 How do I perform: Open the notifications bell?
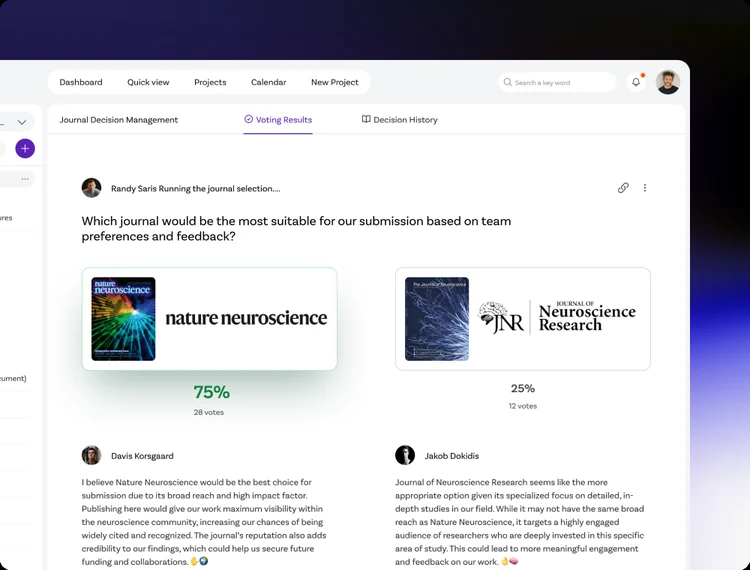[636, 82]
